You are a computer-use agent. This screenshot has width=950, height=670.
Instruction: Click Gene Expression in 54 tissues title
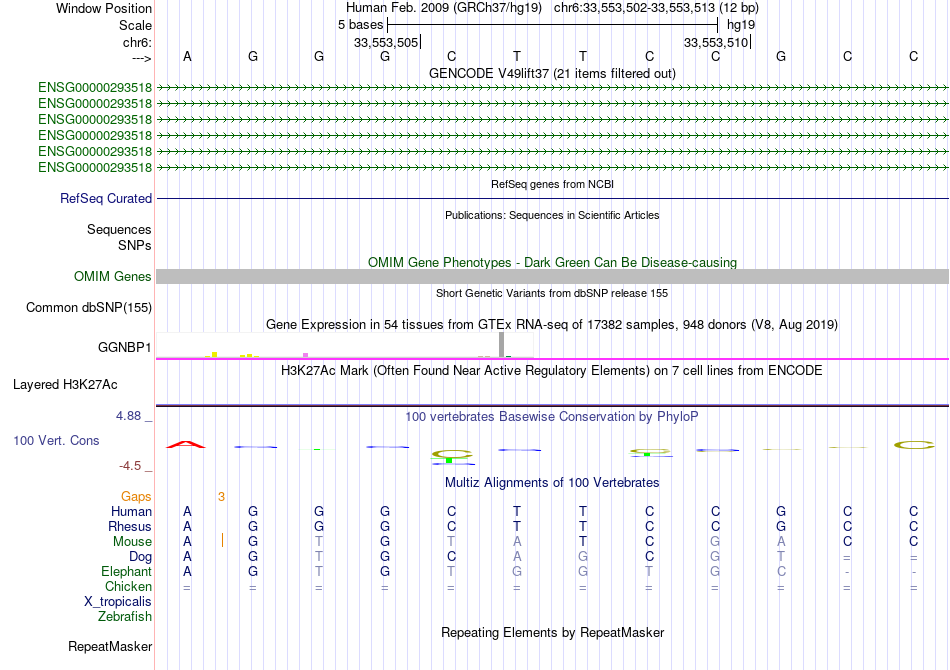point(552,325)
